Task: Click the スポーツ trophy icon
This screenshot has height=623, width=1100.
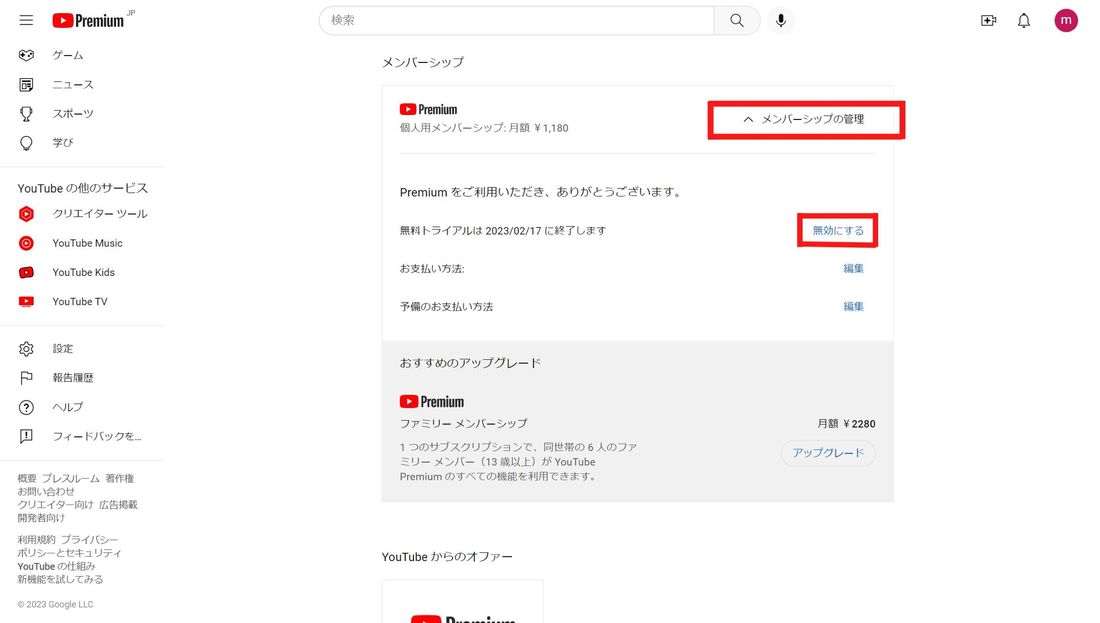Action: coord(26,114)
